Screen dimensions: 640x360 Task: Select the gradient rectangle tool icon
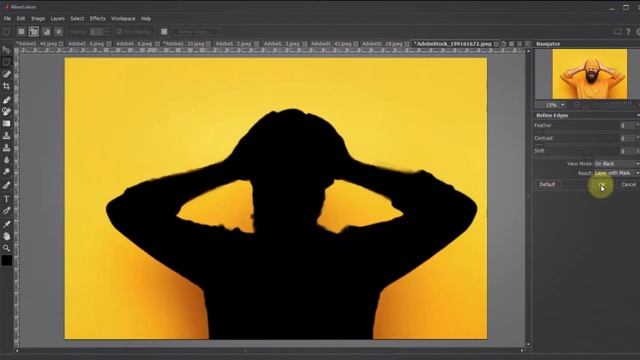click(x=6, y=124)
